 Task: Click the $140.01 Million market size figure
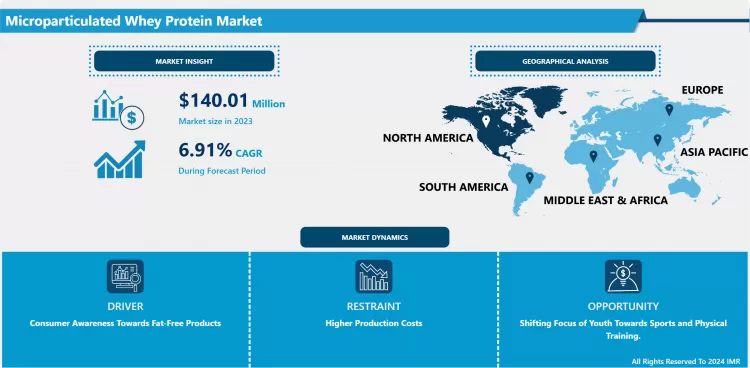pos(232,101)
